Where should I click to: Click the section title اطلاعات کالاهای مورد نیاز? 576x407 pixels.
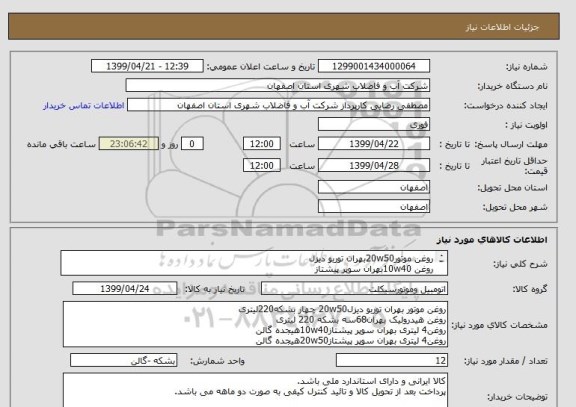(492, 240)
